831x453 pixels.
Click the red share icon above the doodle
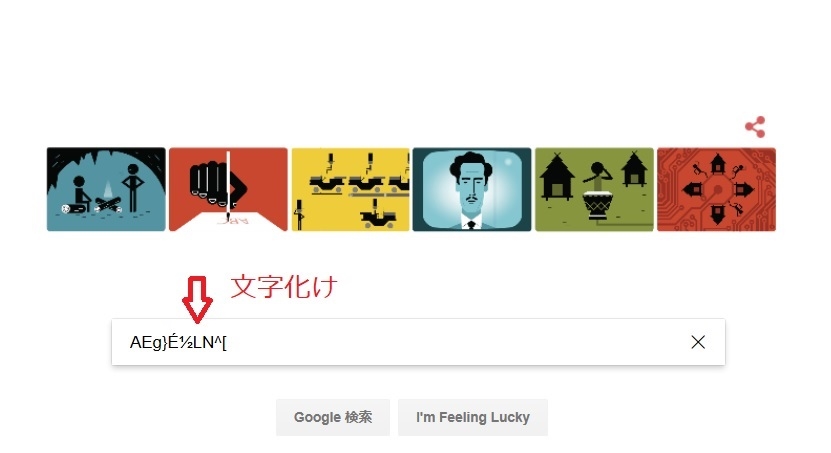[755, 127]
